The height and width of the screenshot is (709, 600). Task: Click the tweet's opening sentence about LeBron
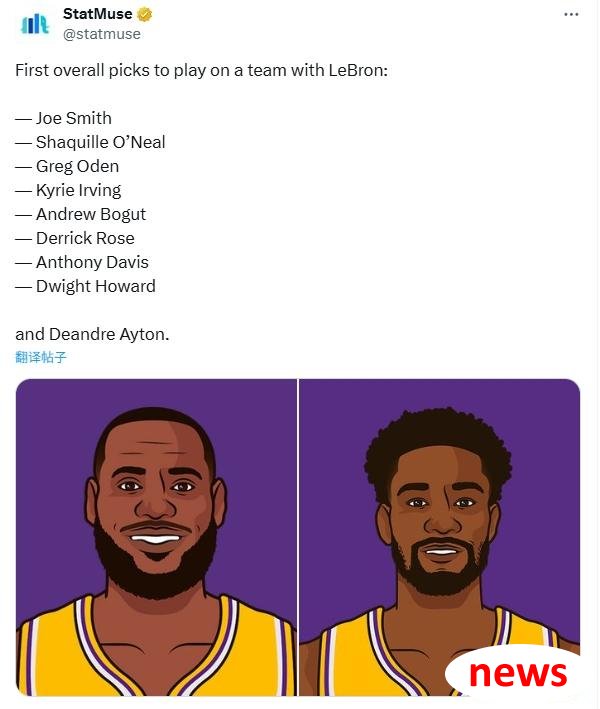pyautogui.click(x=202, y=71)
